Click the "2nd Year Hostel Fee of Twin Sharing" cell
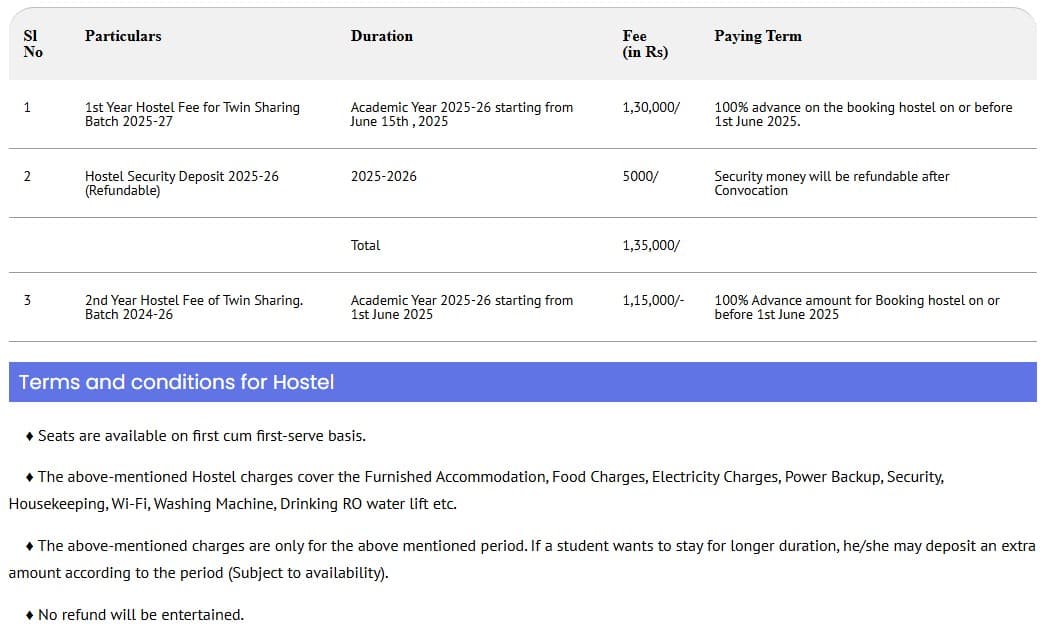This screenshot has width=1055, height=638. 193,307
